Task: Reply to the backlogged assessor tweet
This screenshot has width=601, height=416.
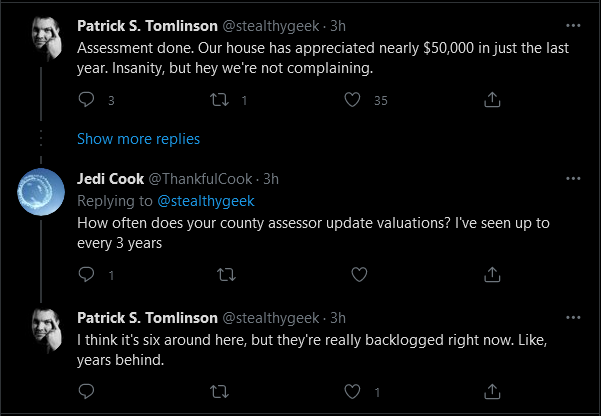Action: pos(86,391)
